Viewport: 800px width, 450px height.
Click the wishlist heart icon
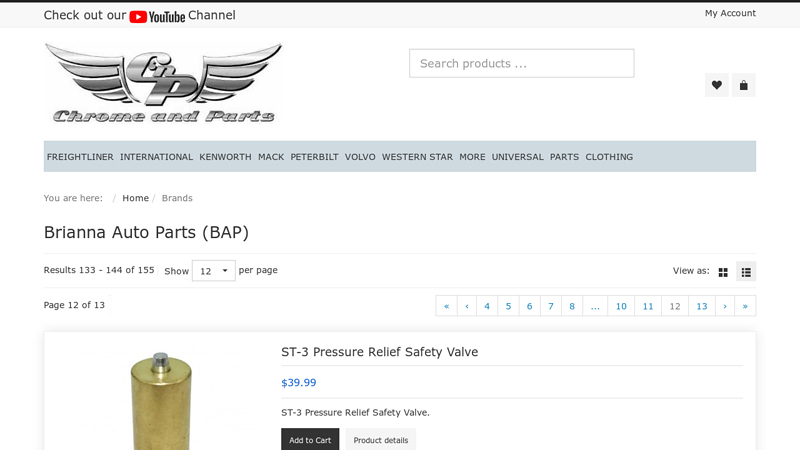(x=717, y=85)
